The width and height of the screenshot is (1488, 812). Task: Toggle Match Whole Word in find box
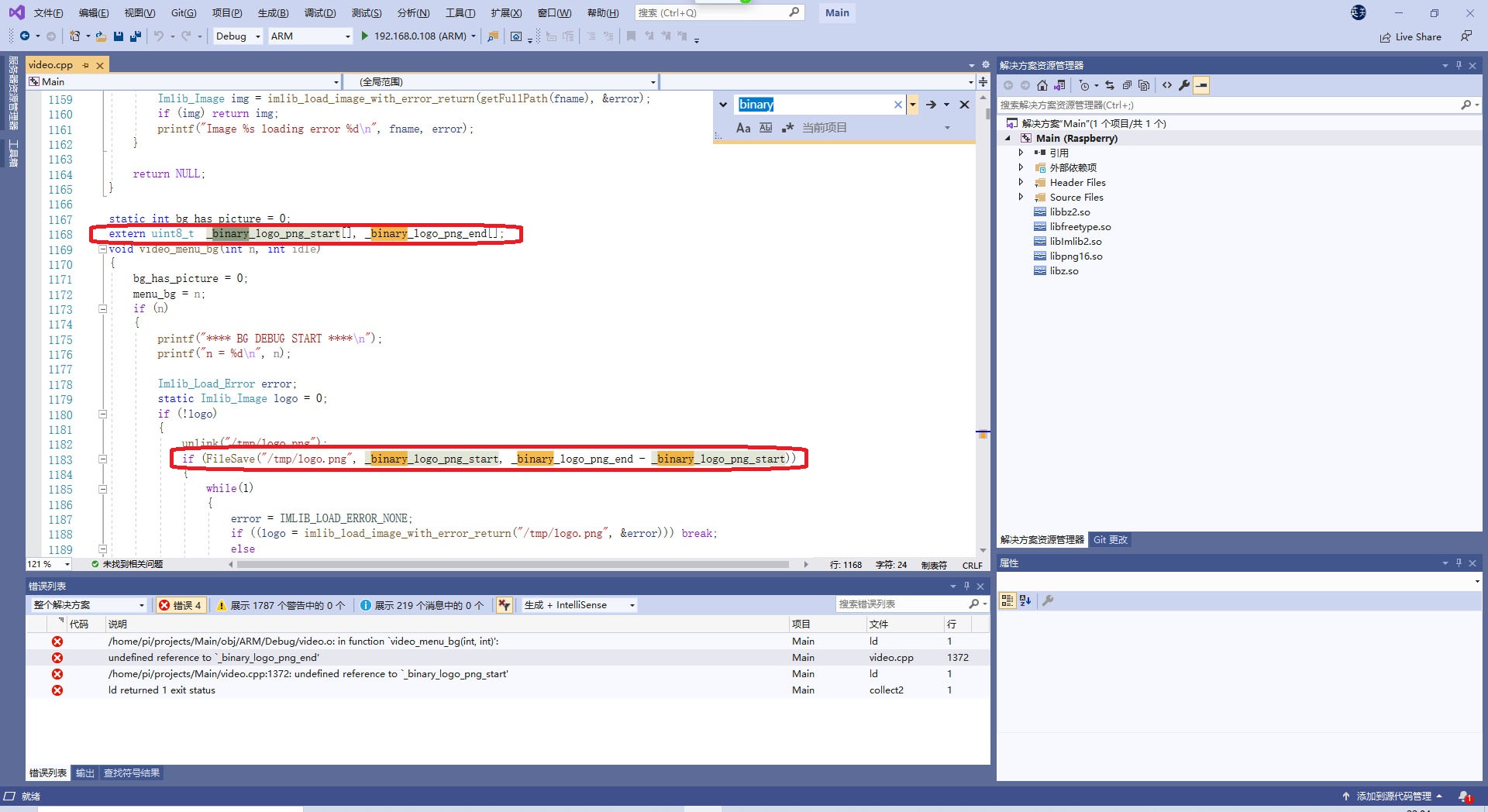(766, 128)
